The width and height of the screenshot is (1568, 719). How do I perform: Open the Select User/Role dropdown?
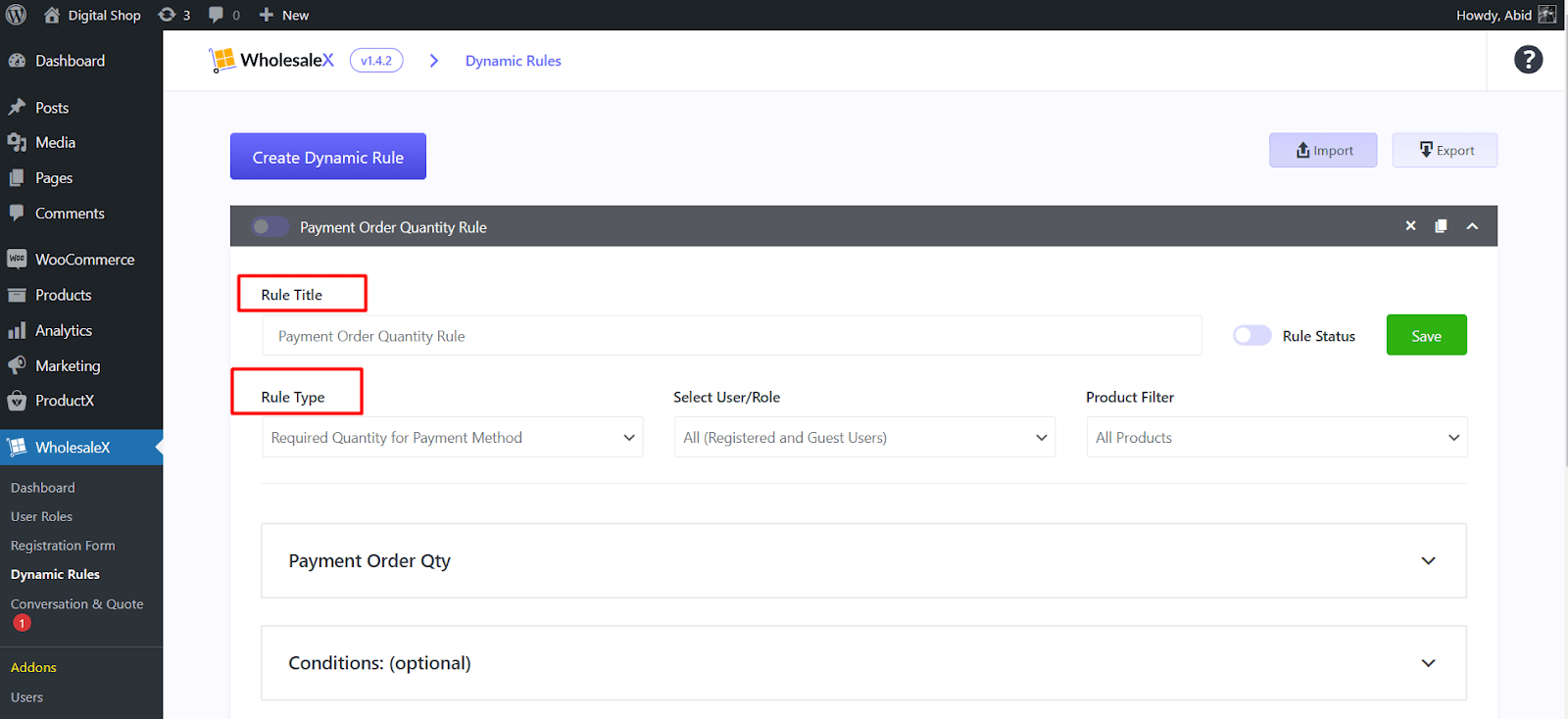(864, 437)
